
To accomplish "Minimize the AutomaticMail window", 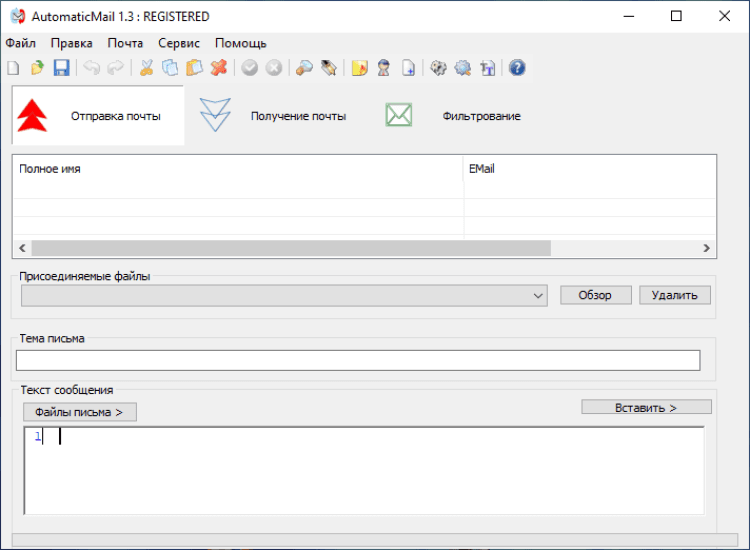I will pos(629,16).
